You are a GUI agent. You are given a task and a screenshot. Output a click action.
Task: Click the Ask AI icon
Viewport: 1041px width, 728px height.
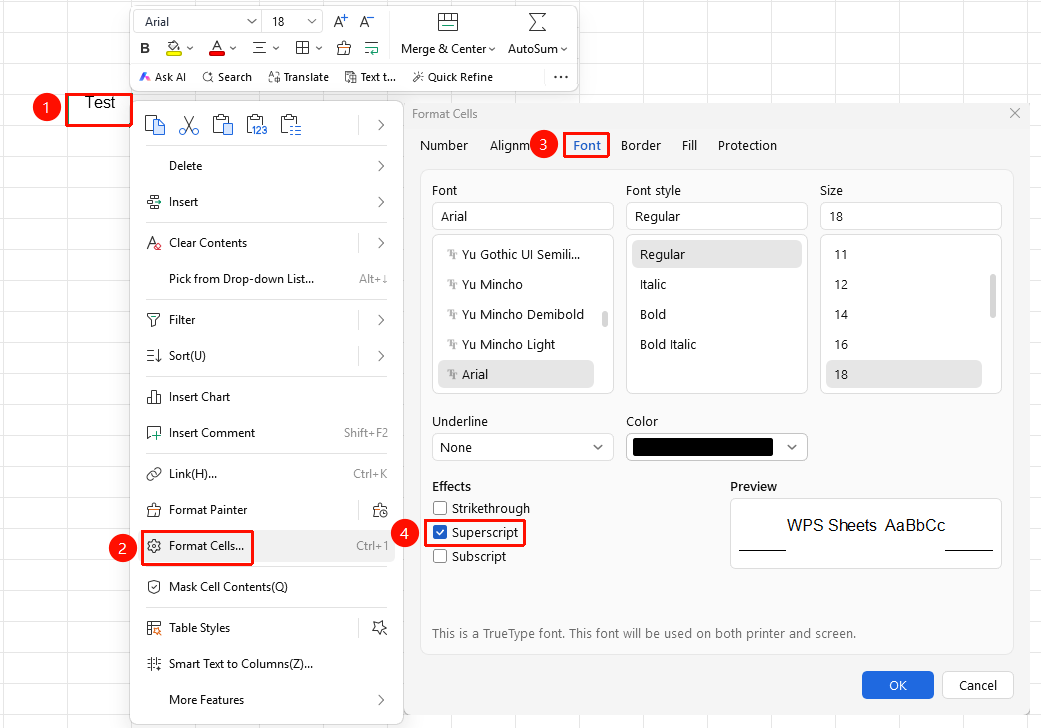[145, 77]
